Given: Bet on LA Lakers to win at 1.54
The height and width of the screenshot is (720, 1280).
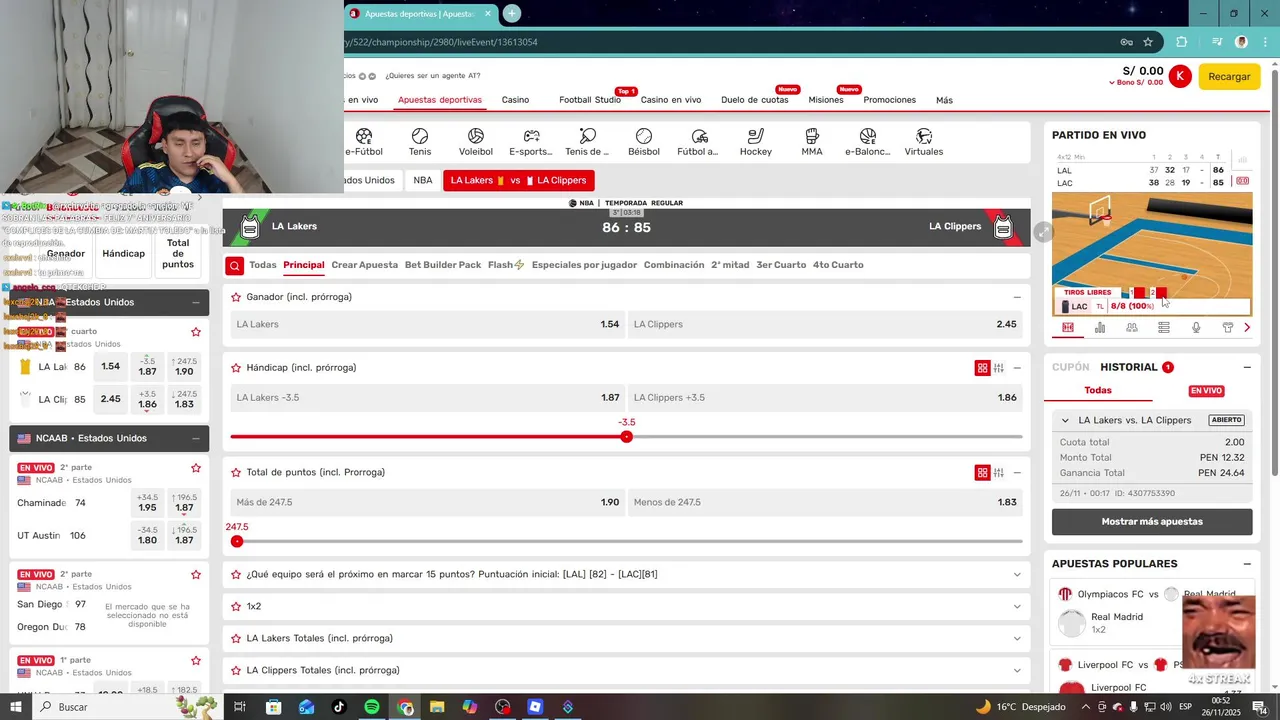Looking at the screenshot, I should [x=428, y=324].
